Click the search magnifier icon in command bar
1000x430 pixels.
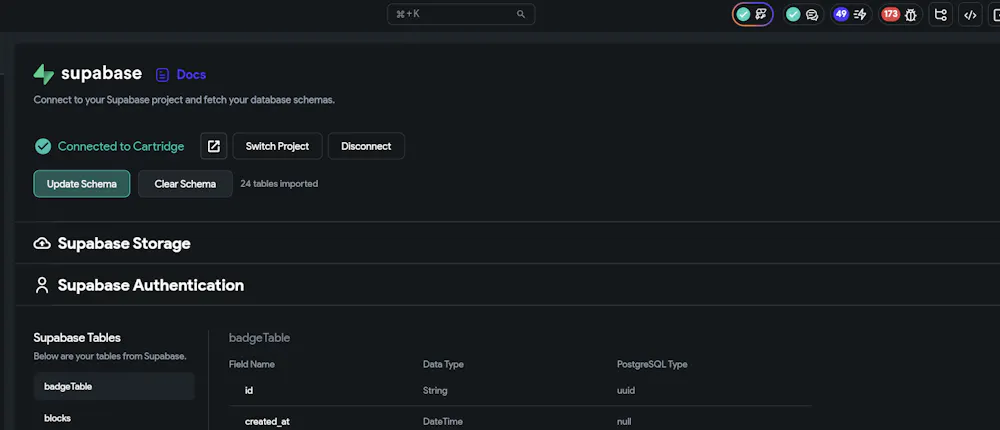[x=521, y=15]
